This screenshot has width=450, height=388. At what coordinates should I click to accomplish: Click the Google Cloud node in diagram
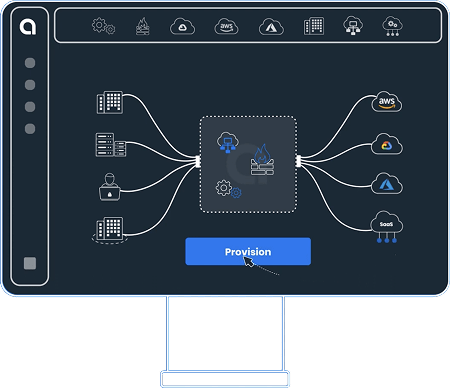tap(387, 144)
